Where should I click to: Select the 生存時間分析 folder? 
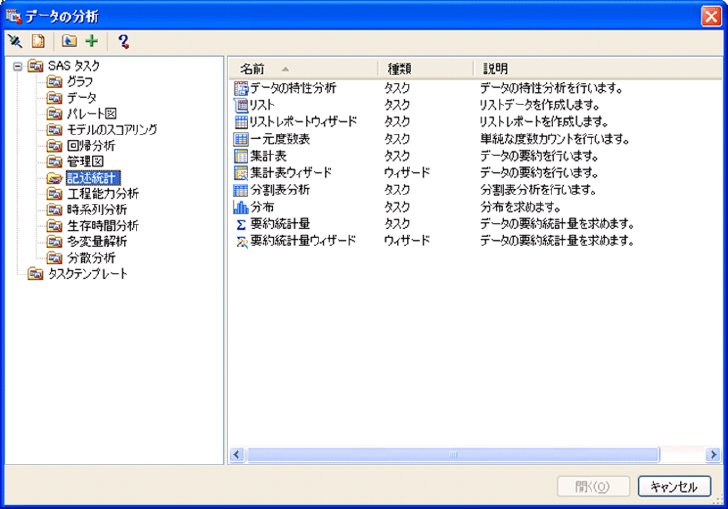[x=103, y=226]
